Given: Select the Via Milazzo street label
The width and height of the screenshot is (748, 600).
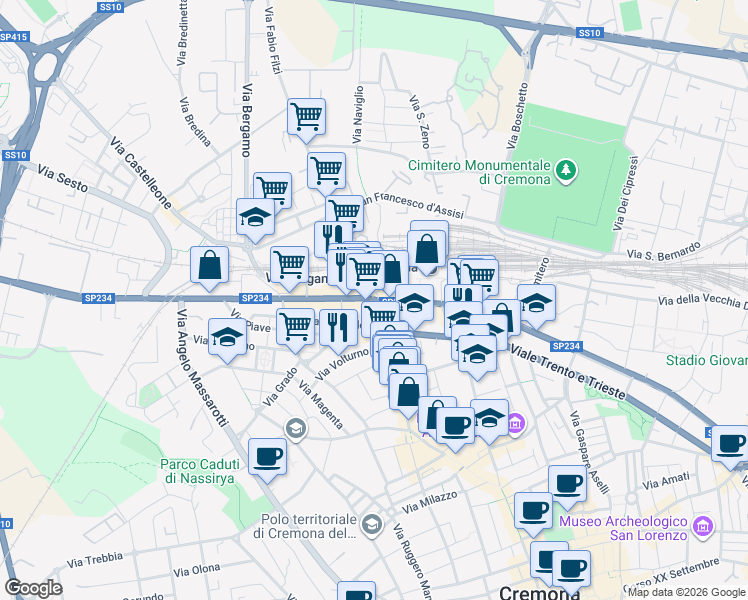Looking at the screenshot, I should tap(429, 502).
